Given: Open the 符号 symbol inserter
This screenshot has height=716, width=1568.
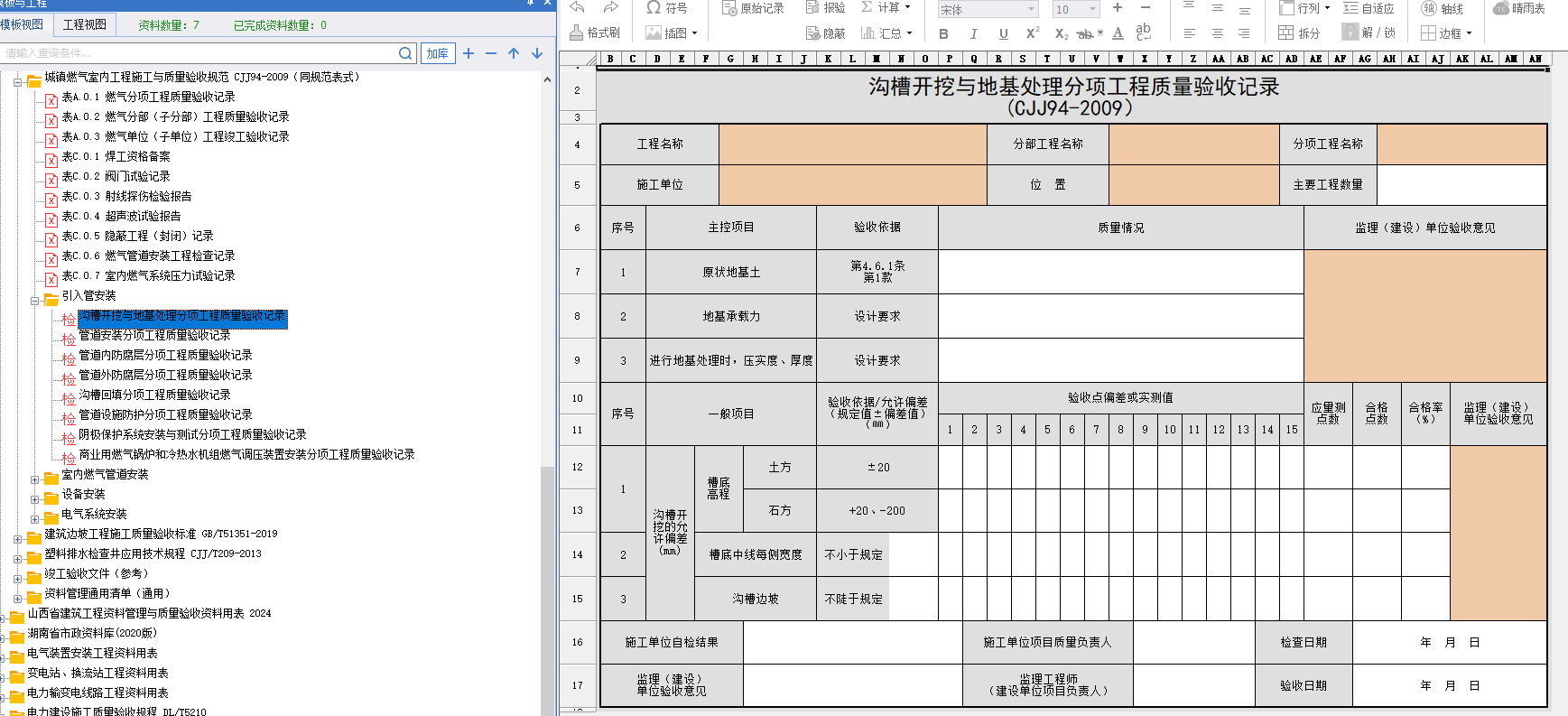Looking at the screenshot, I should 667,8.
